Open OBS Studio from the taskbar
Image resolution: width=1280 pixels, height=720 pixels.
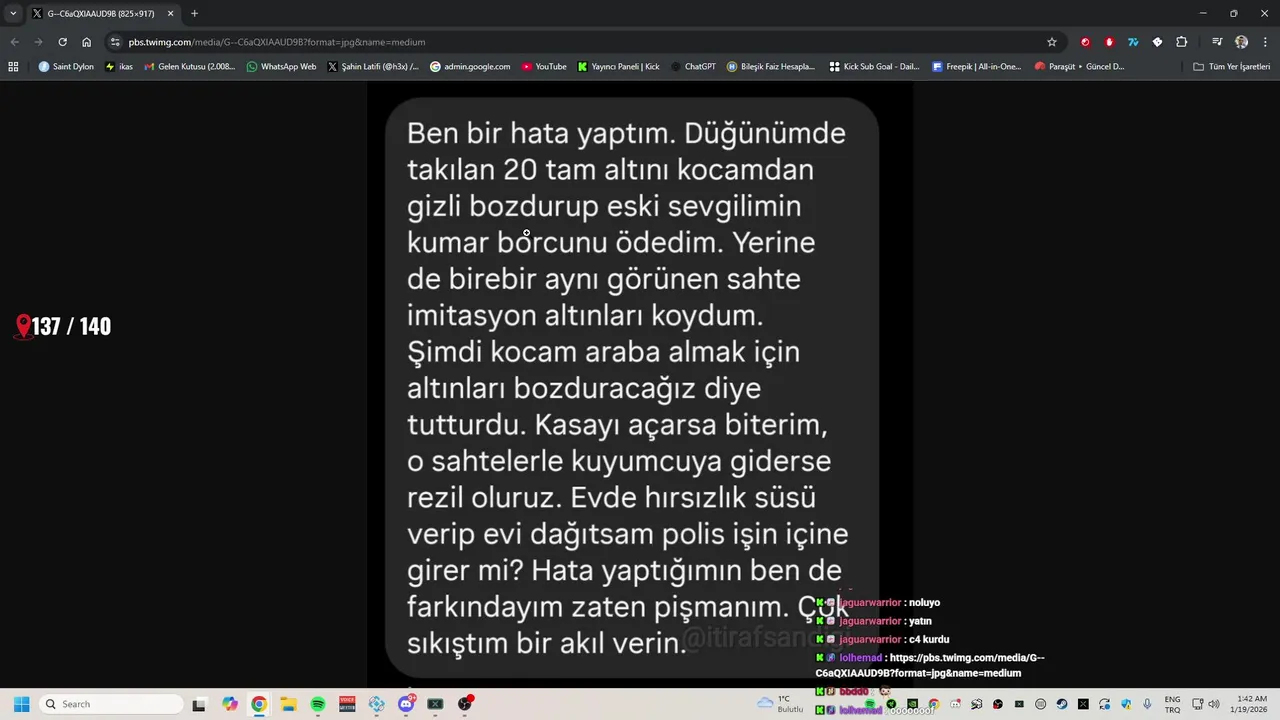coord(465,704)
